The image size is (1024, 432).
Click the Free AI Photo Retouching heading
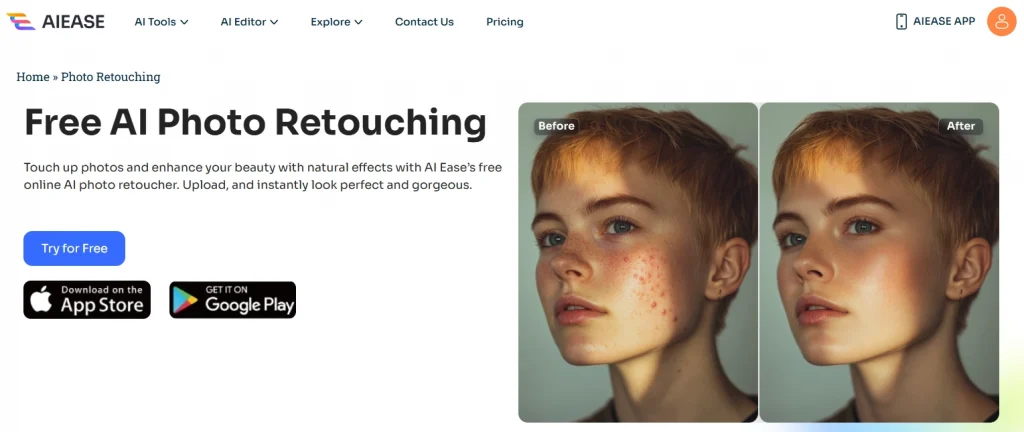click(x=255, y=123)
